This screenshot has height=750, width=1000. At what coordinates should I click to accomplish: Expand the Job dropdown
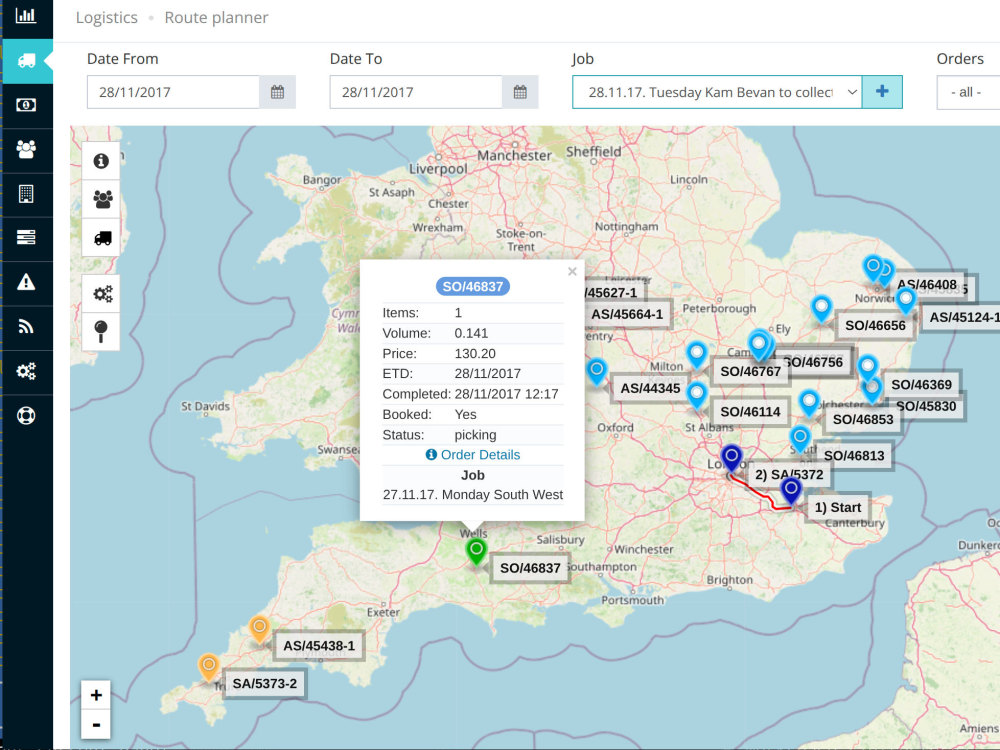coord(717,92)
